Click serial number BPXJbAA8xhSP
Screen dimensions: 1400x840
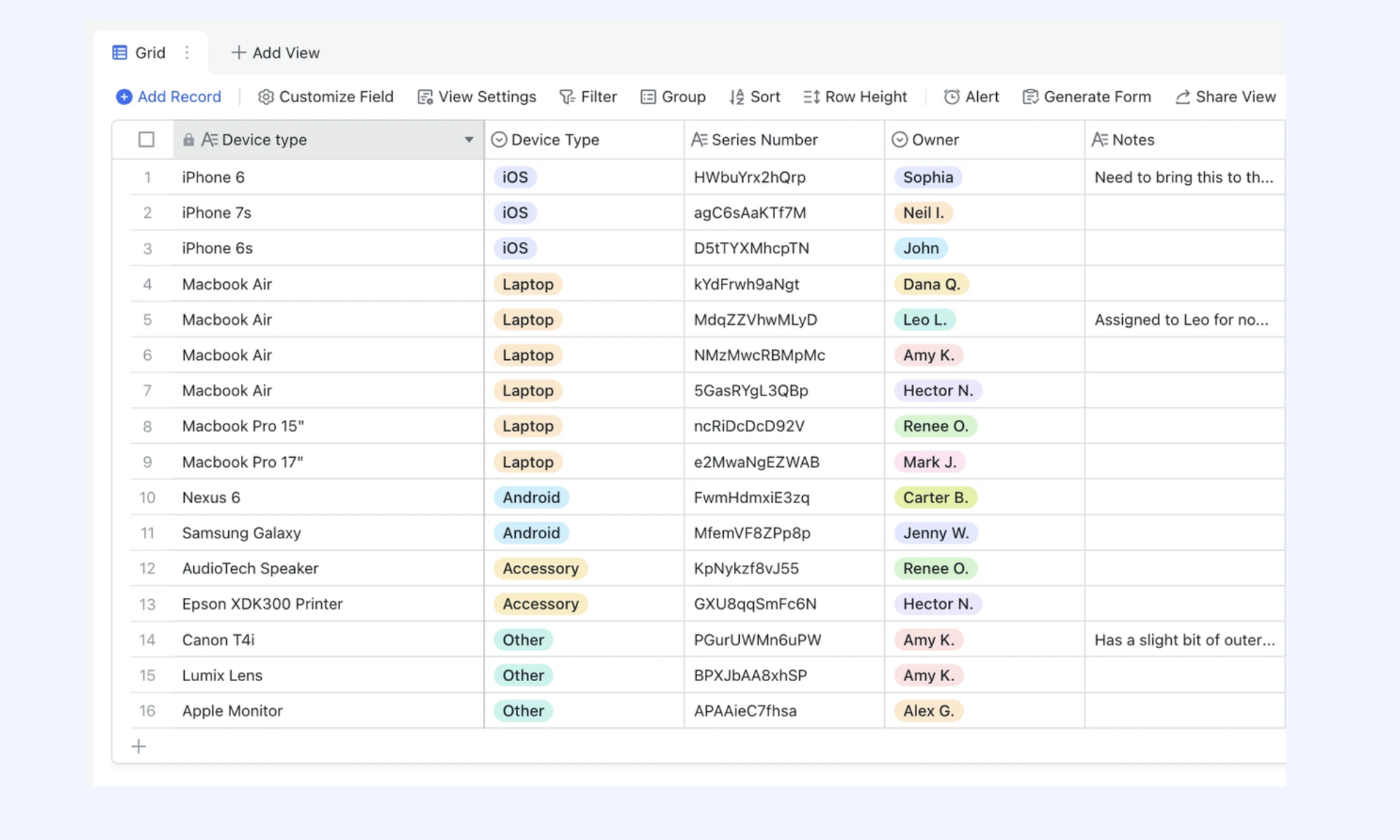(x=750, y=675)
